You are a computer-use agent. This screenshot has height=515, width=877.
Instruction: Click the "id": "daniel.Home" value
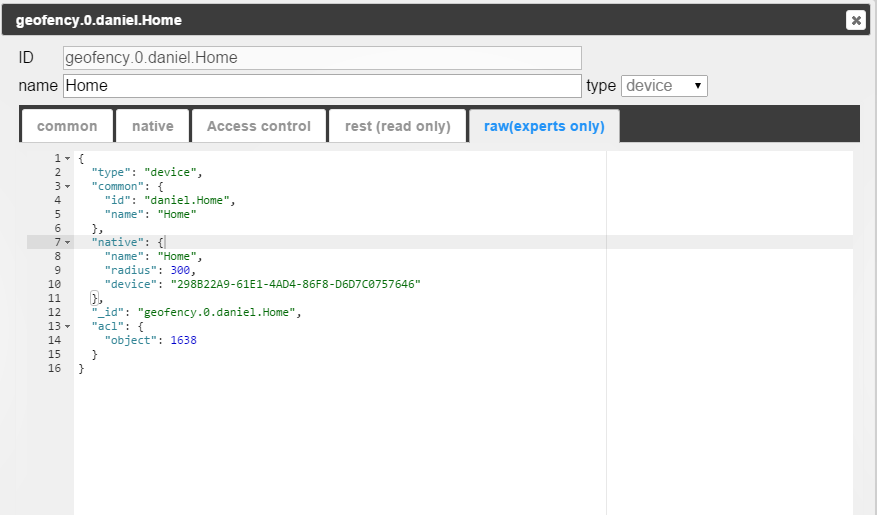click(187, 200)
